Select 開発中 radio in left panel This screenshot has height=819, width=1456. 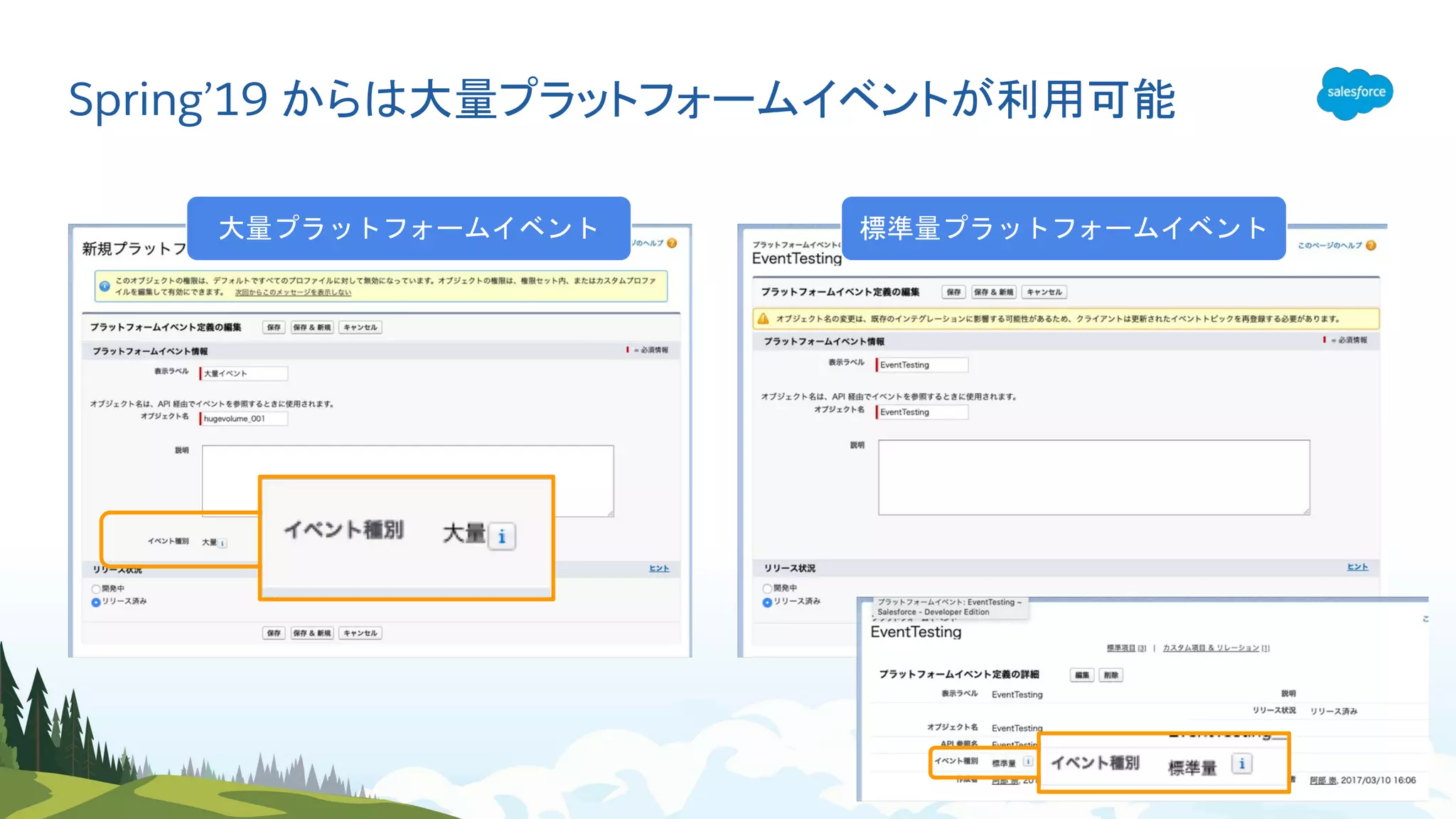(96, 589)
